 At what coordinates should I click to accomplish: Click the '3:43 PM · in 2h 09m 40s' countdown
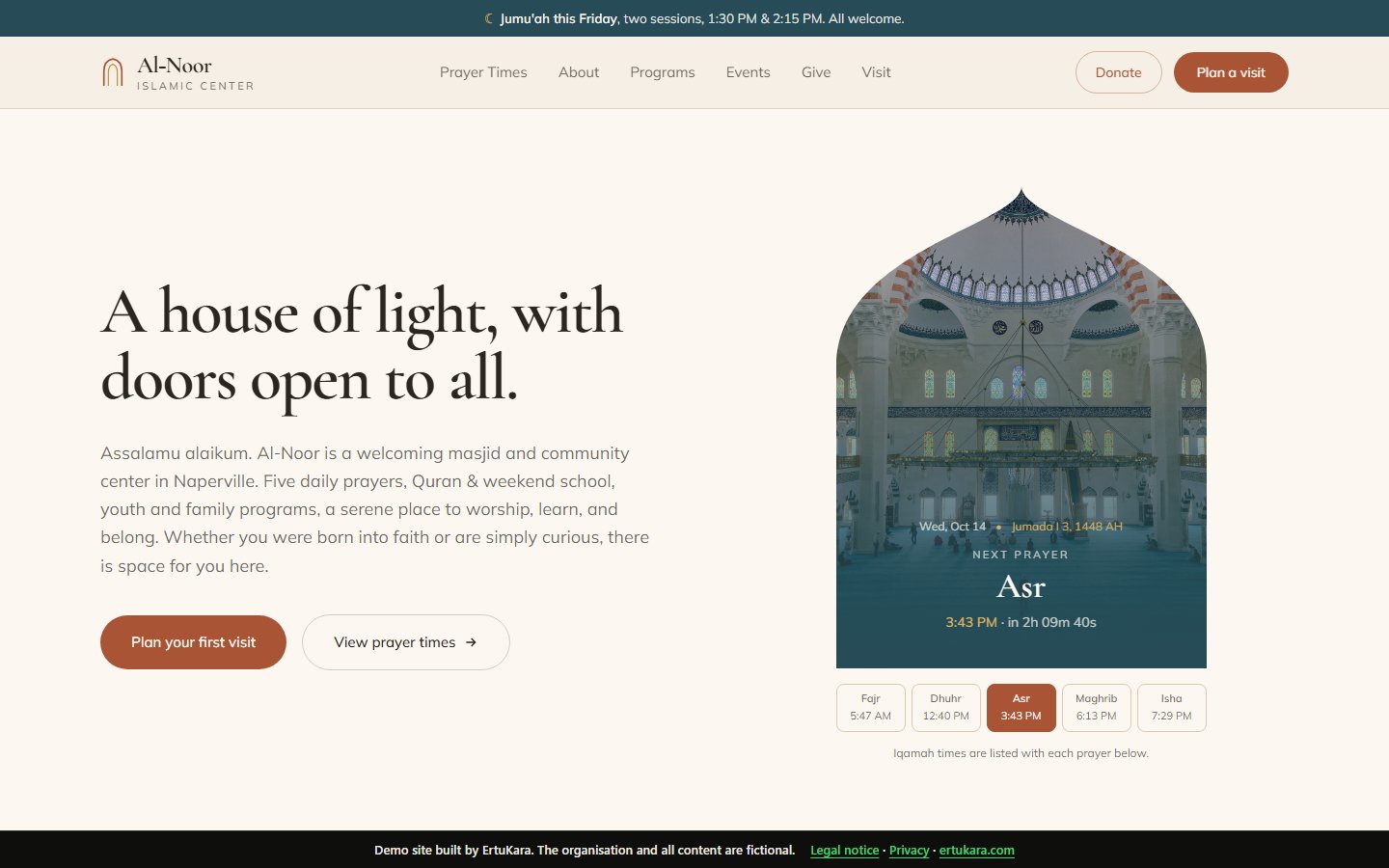click(x=1021, y=622)
